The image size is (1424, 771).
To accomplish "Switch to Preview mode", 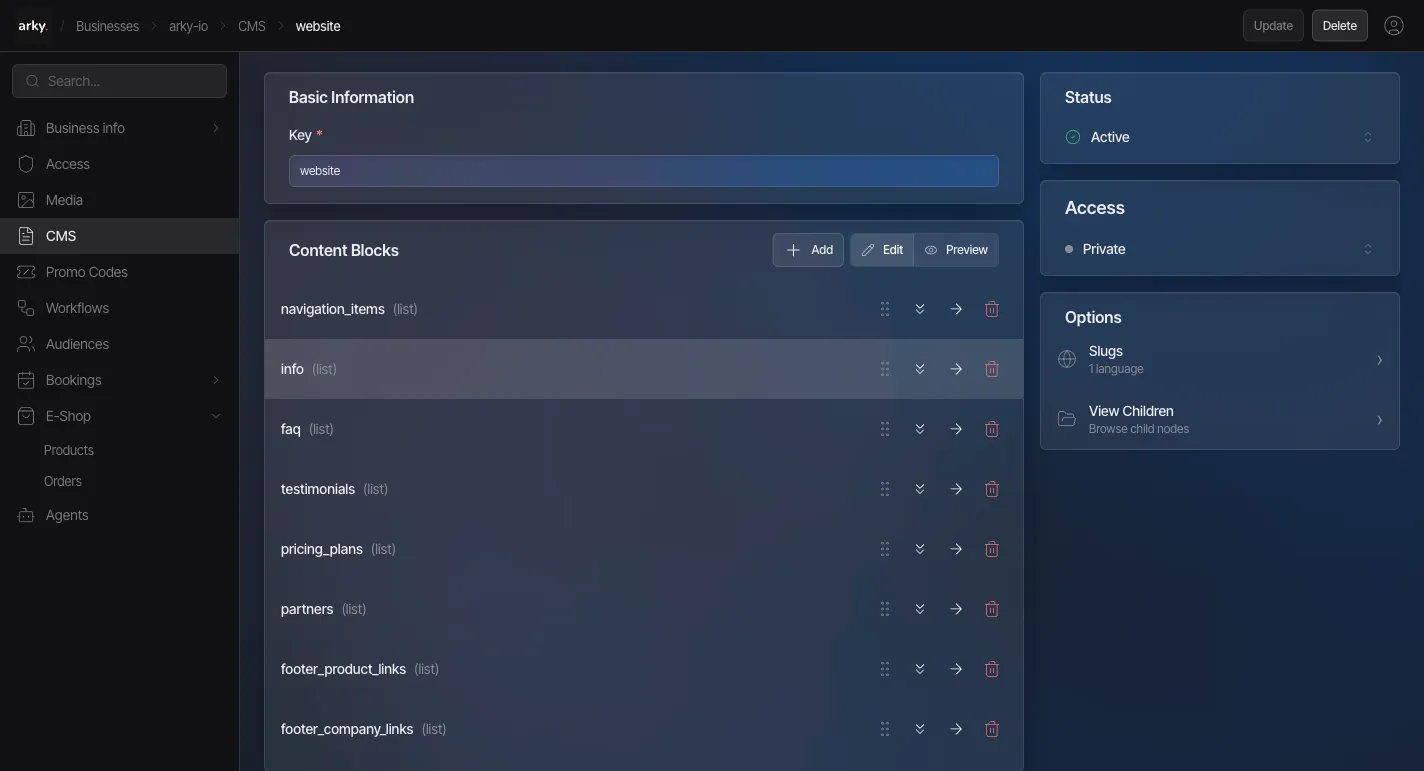I will tap(955, 249).
